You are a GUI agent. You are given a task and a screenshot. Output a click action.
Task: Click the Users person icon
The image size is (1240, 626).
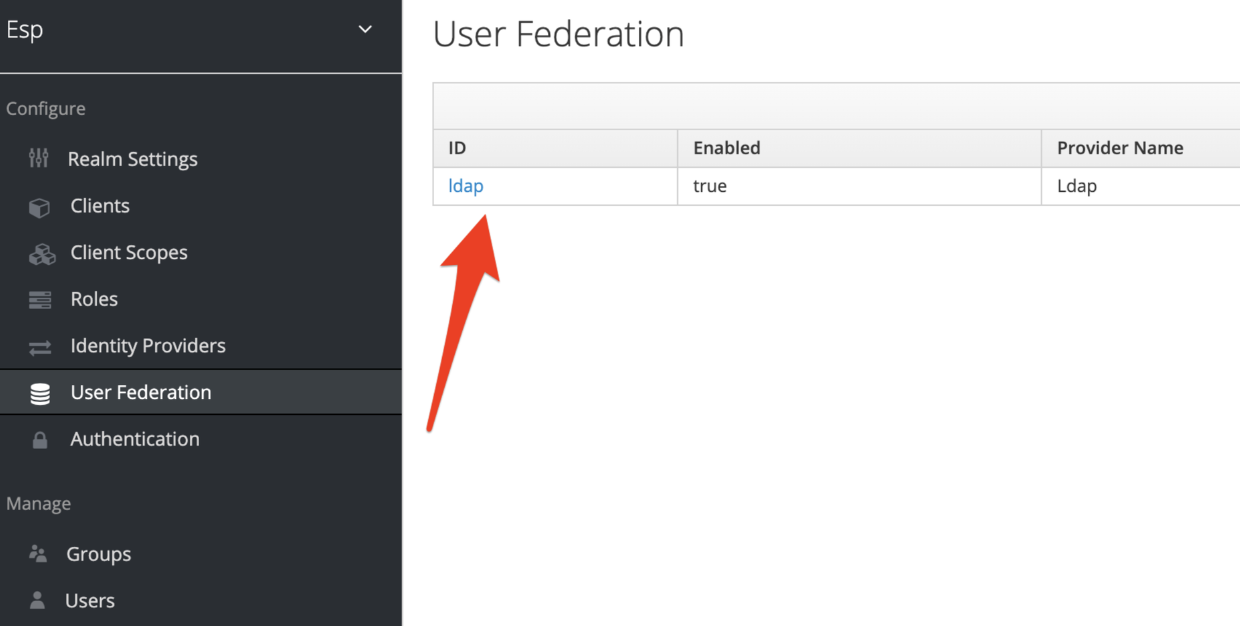pos(38,600)
